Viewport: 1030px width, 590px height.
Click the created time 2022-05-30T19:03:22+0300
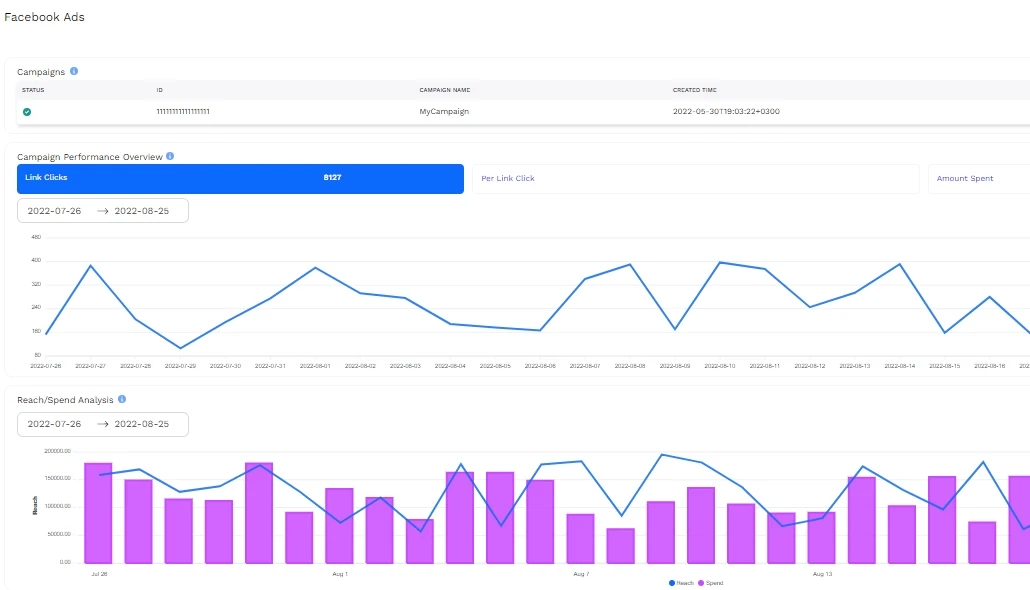(x=726, y=112)
